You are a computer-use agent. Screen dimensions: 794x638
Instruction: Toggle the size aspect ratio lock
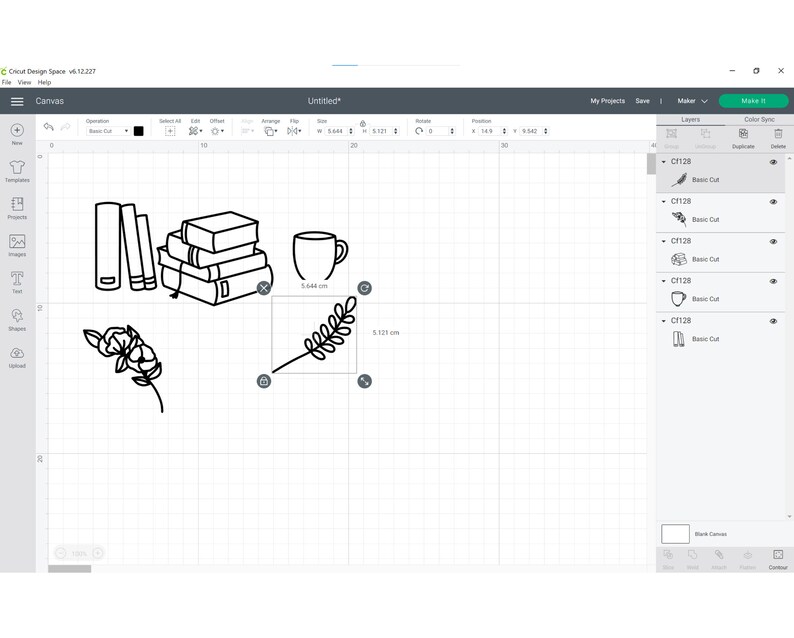click(x=363, y=124)
